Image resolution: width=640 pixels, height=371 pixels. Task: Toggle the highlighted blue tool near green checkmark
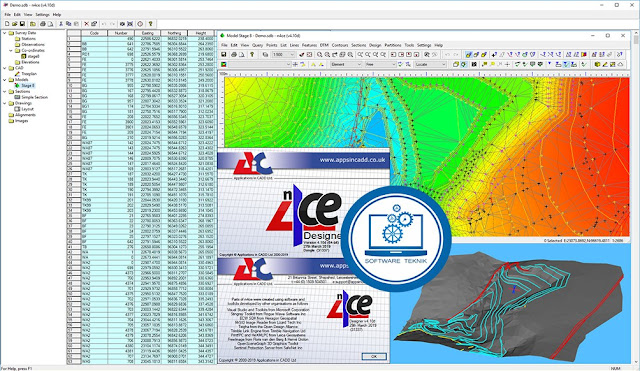click(566, 64)
